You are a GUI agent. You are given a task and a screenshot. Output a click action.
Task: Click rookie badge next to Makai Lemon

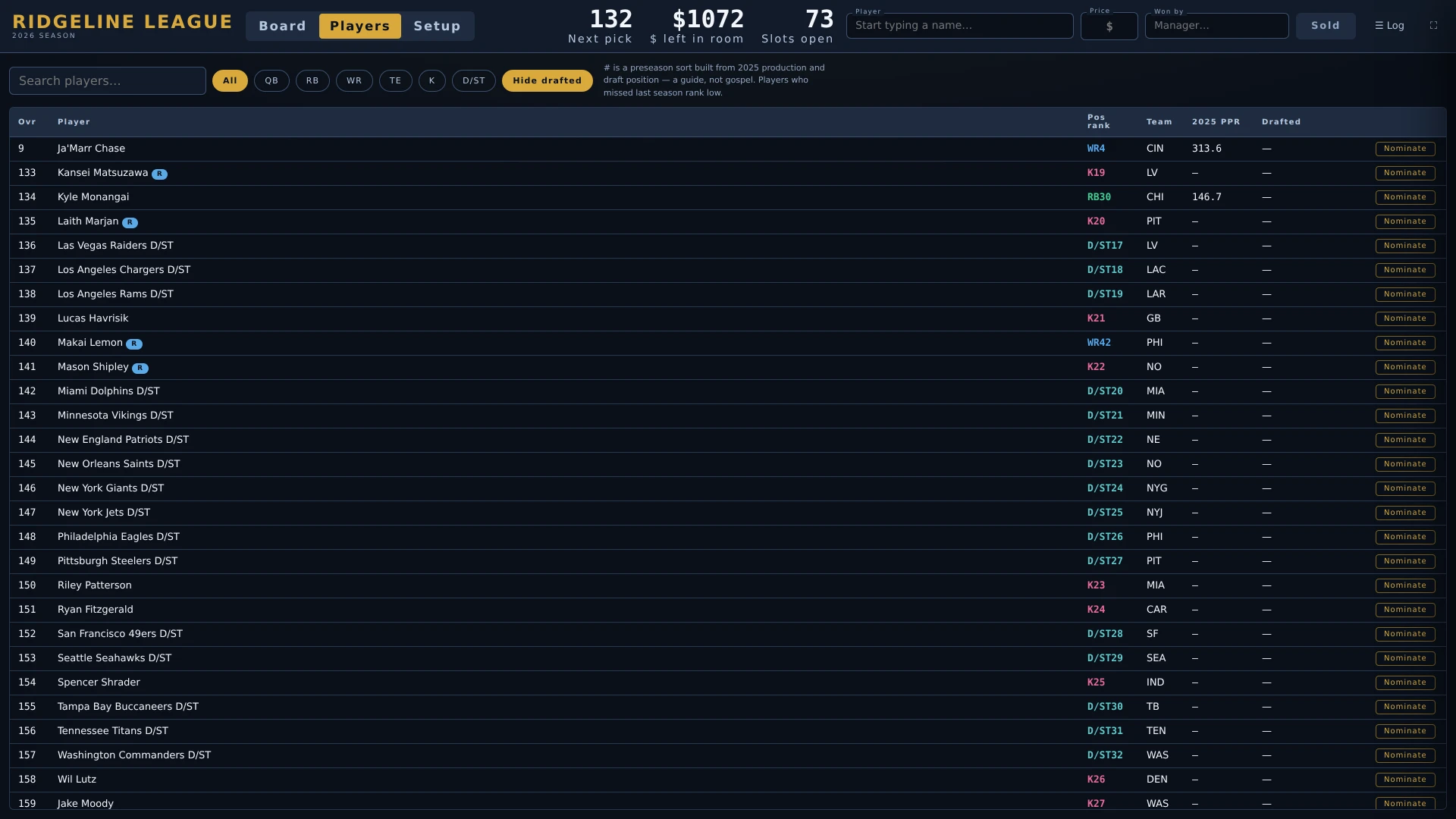134,344
